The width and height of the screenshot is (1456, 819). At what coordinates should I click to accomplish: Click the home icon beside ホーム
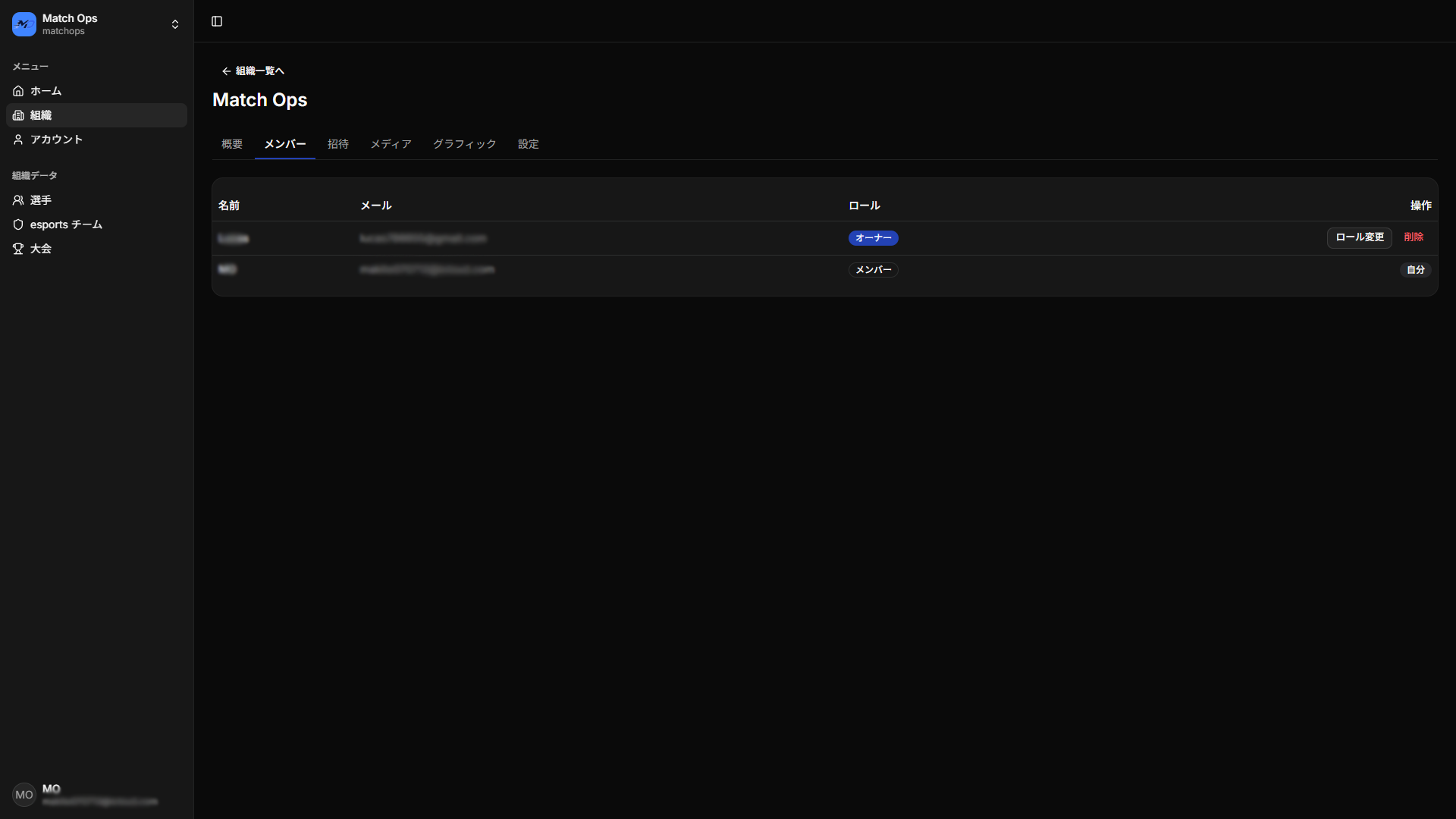pyautogui.click(x=18, y=91)
